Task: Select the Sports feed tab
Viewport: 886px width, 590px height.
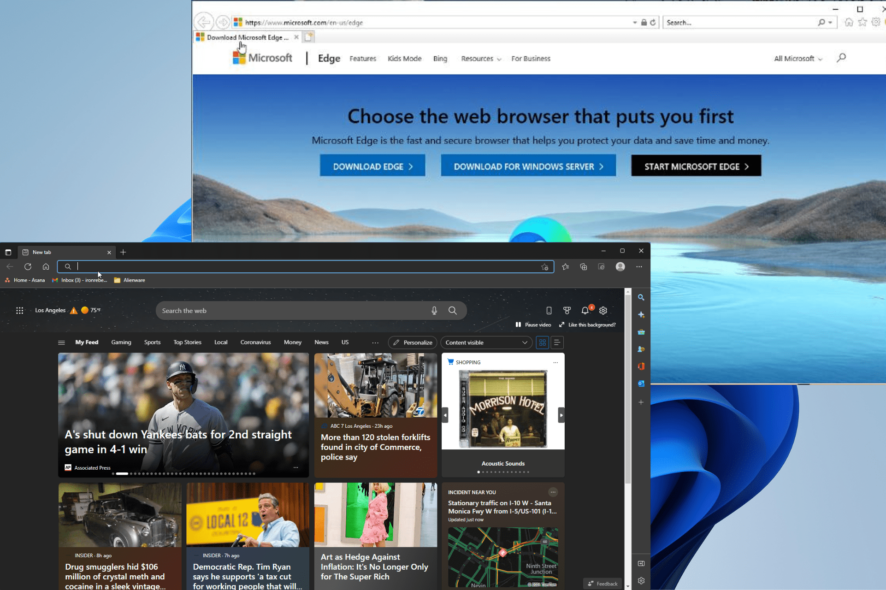Action: tap(152, 342)
